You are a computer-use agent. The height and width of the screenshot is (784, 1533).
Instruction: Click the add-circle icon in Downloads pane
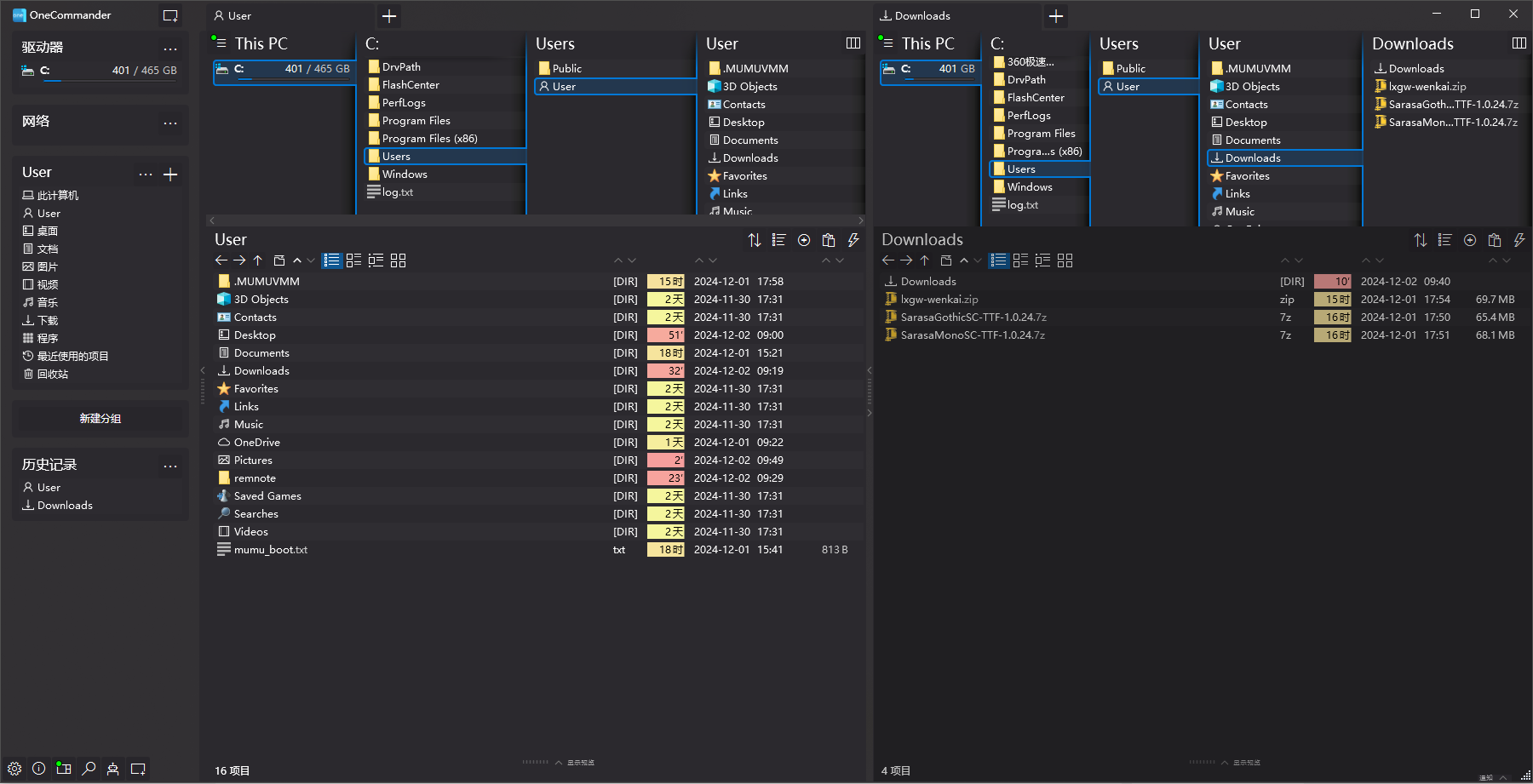coord(1470,240)
